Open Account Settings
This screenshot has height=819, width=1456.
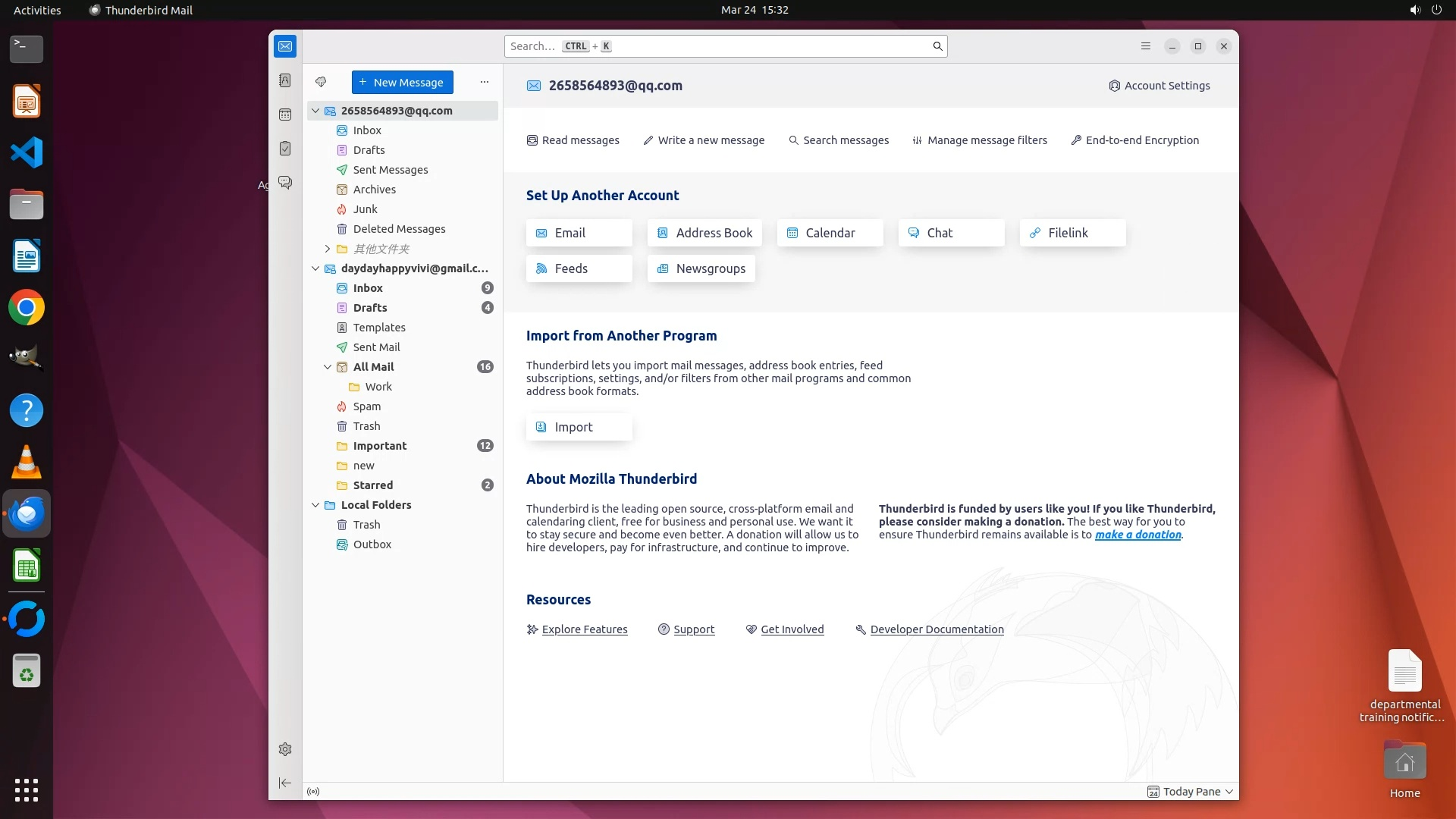1159,86
